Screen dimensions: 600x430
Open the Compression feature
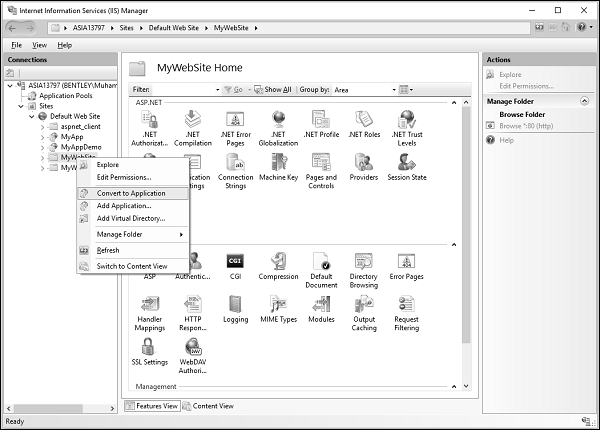click(278, 266)
